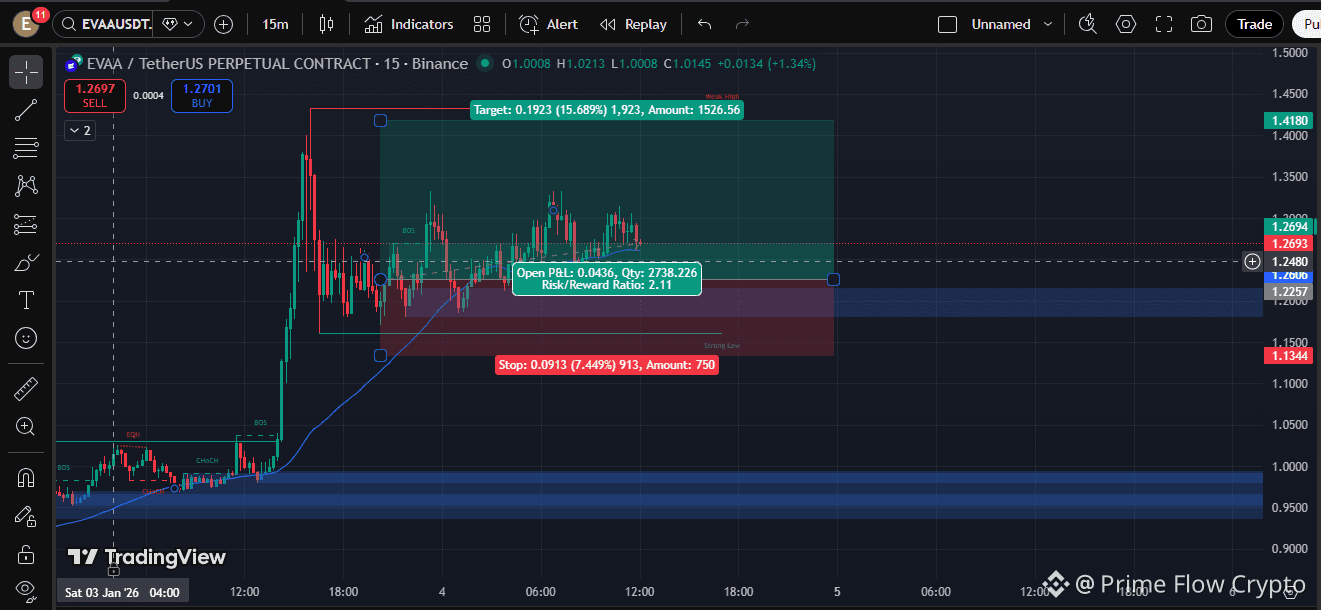Click the 1.2694 green price label
The image size is (1321, 610).
click(x=1288, y=226)
